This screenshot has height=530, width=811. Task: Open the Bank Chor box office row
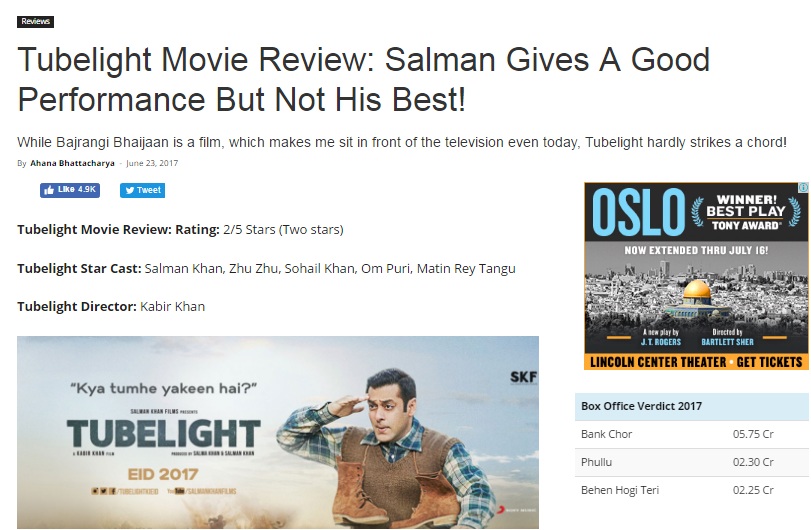(692, 434)
